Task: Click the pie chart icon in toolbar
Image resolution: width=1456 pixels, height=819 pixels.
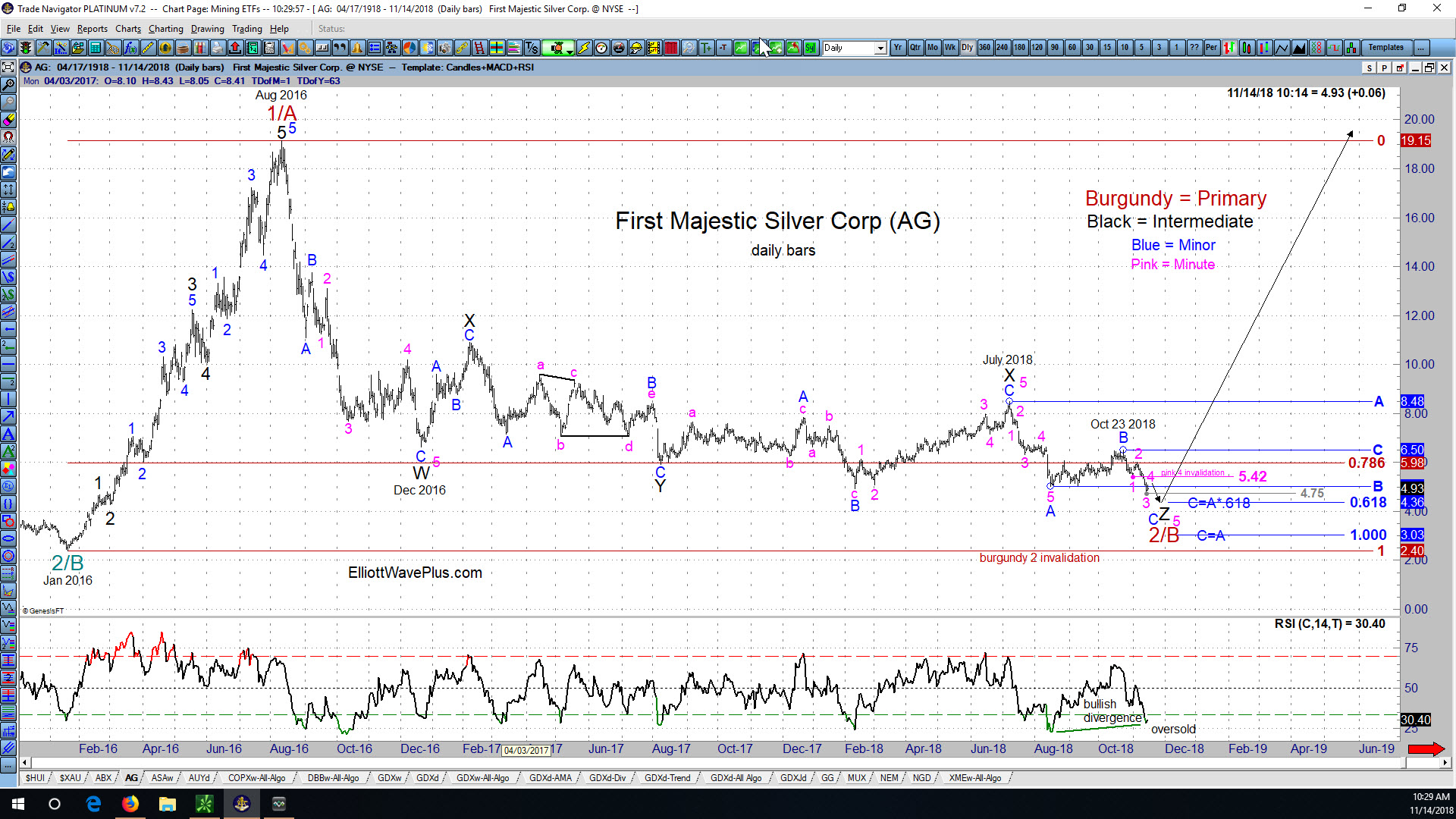Action: tap(409, 48)
